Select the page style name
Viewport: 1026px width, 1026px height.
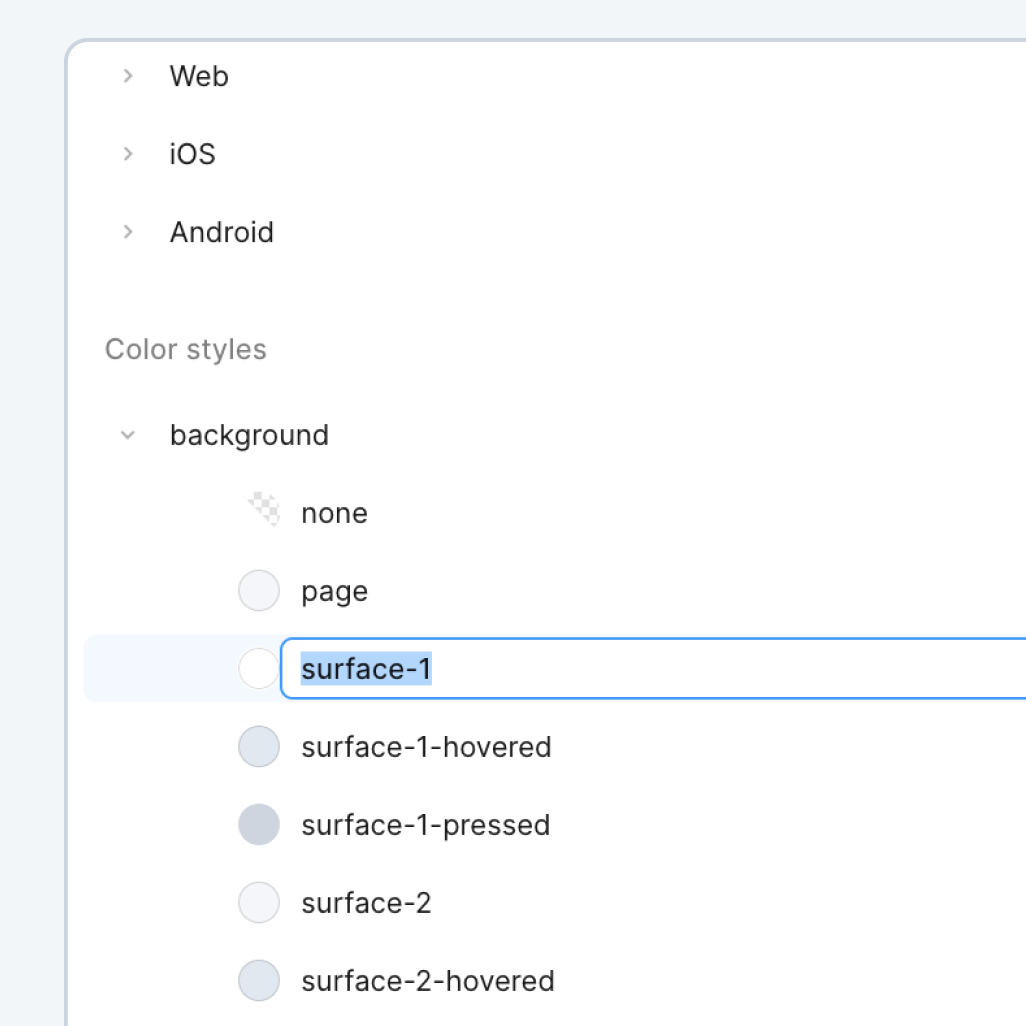(334, 591)
